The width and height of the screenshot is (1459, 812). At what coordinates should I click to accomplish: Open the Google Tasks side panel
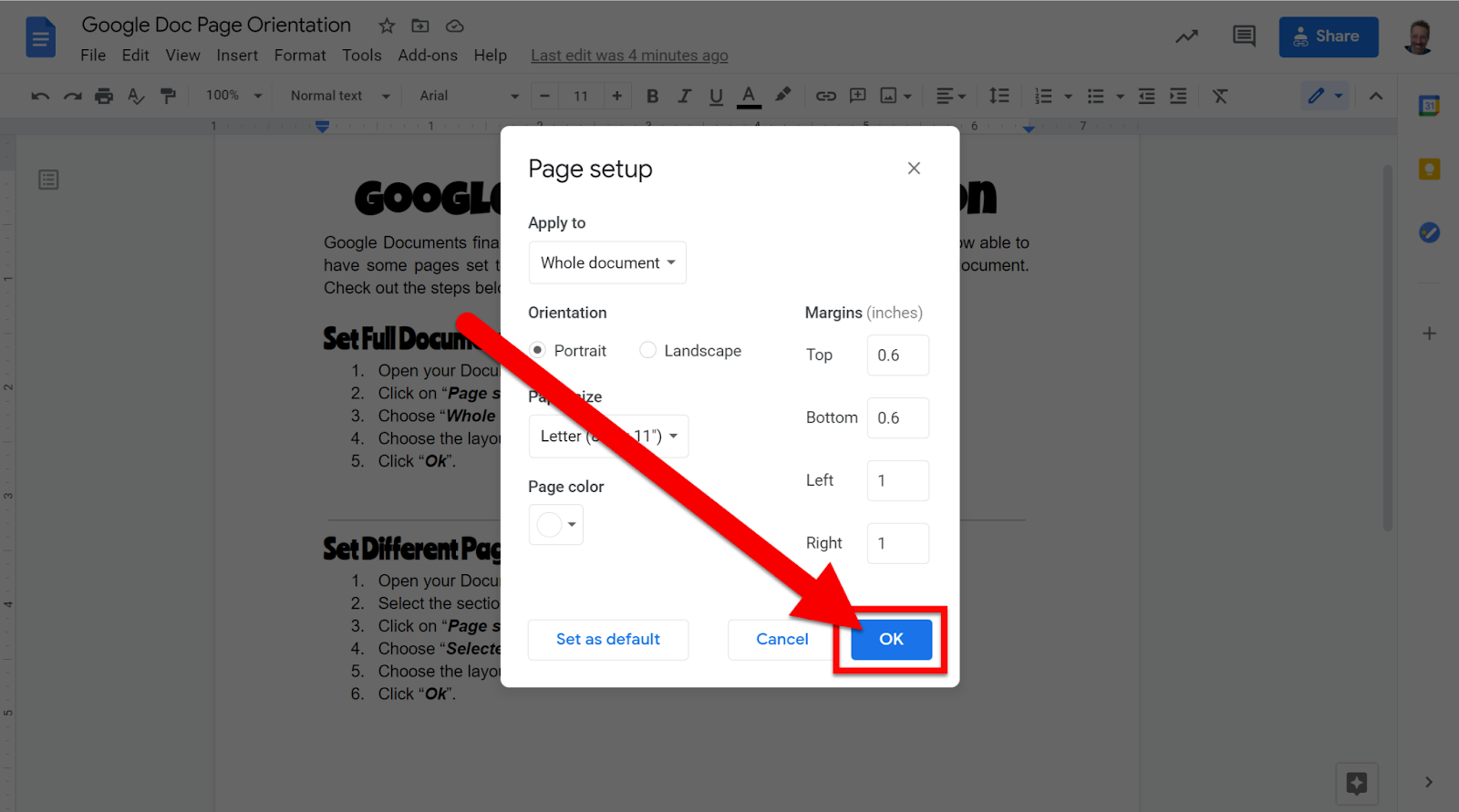[x=1429, y=232]
